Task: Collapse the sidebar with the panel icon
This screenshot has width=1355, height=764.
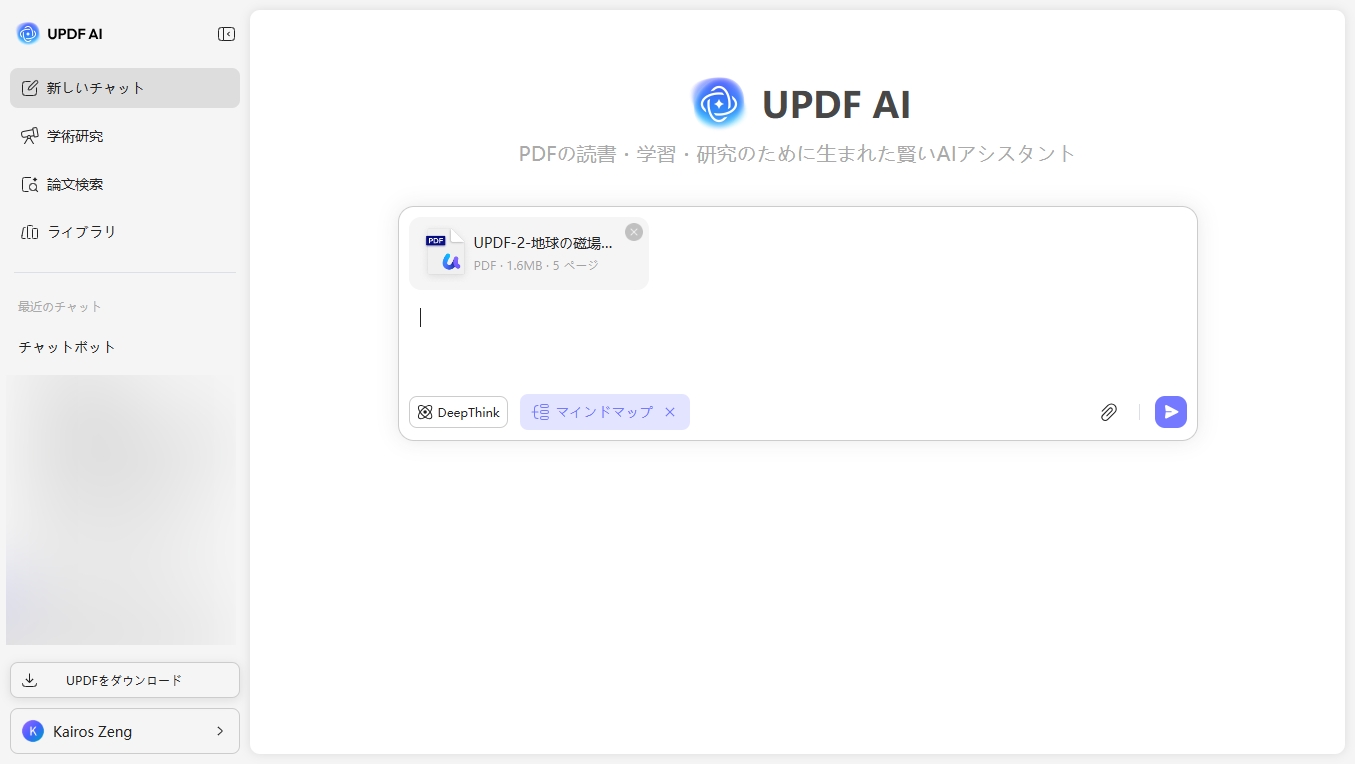Action: pyautogui.click(x=226, y=34)
